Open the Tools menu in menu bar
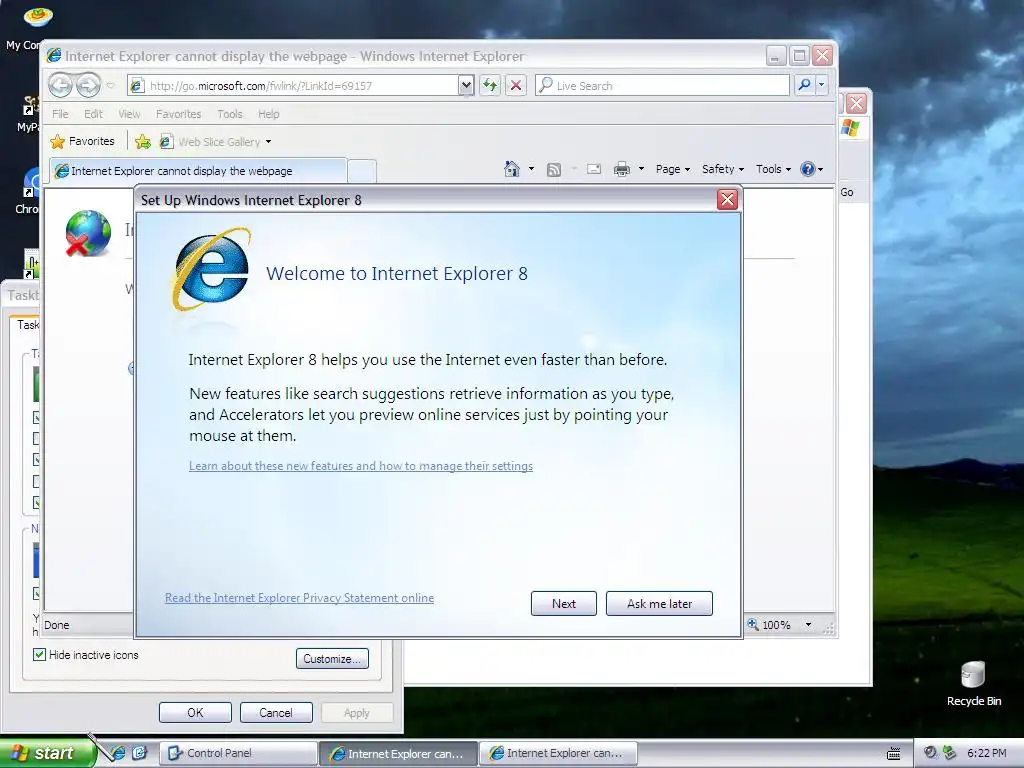1024x768 pixels. [230, 114]
